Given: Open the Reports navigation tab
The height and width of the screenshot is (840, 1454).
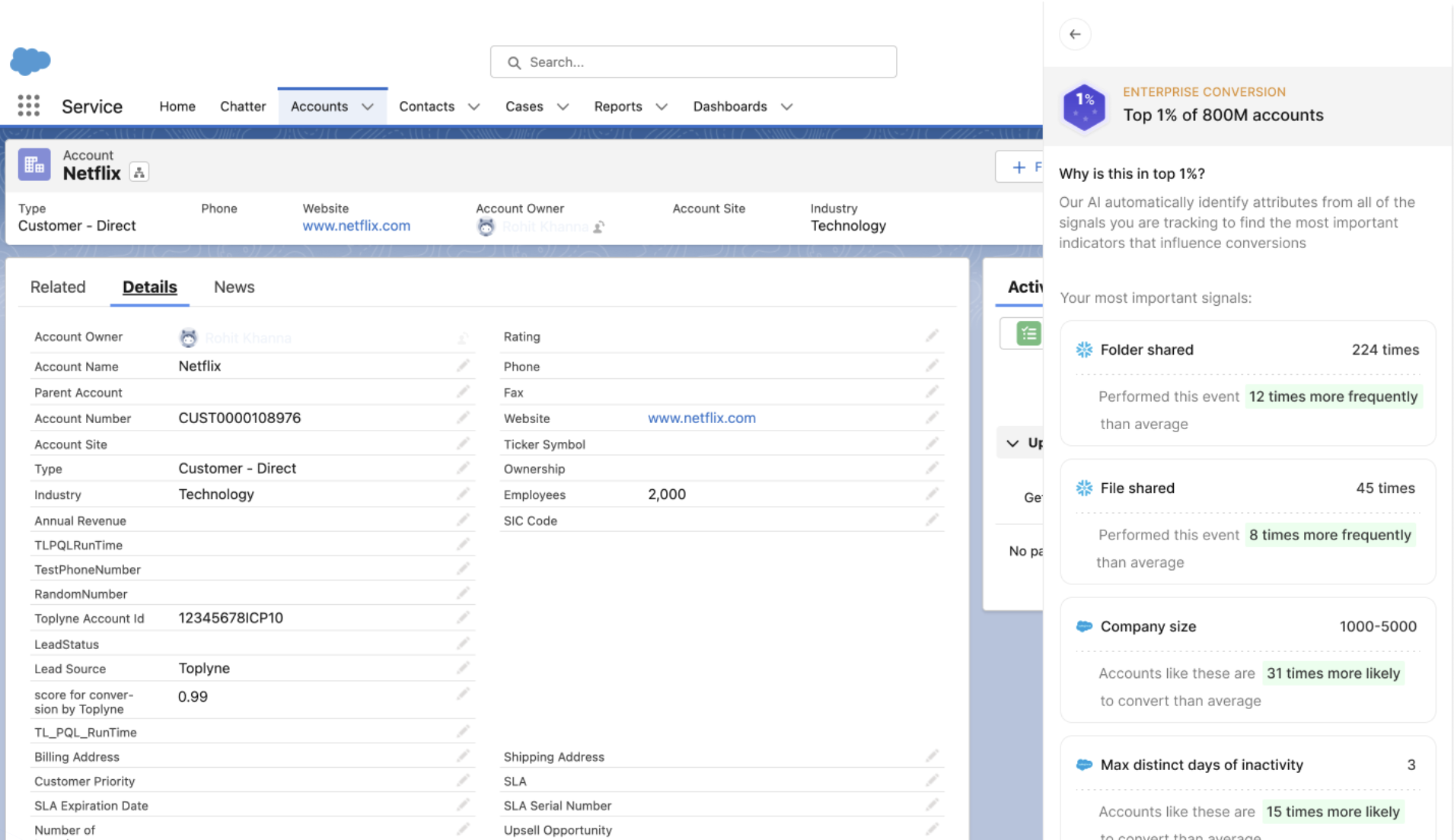Looking at the screenshot, I should 618,107.
